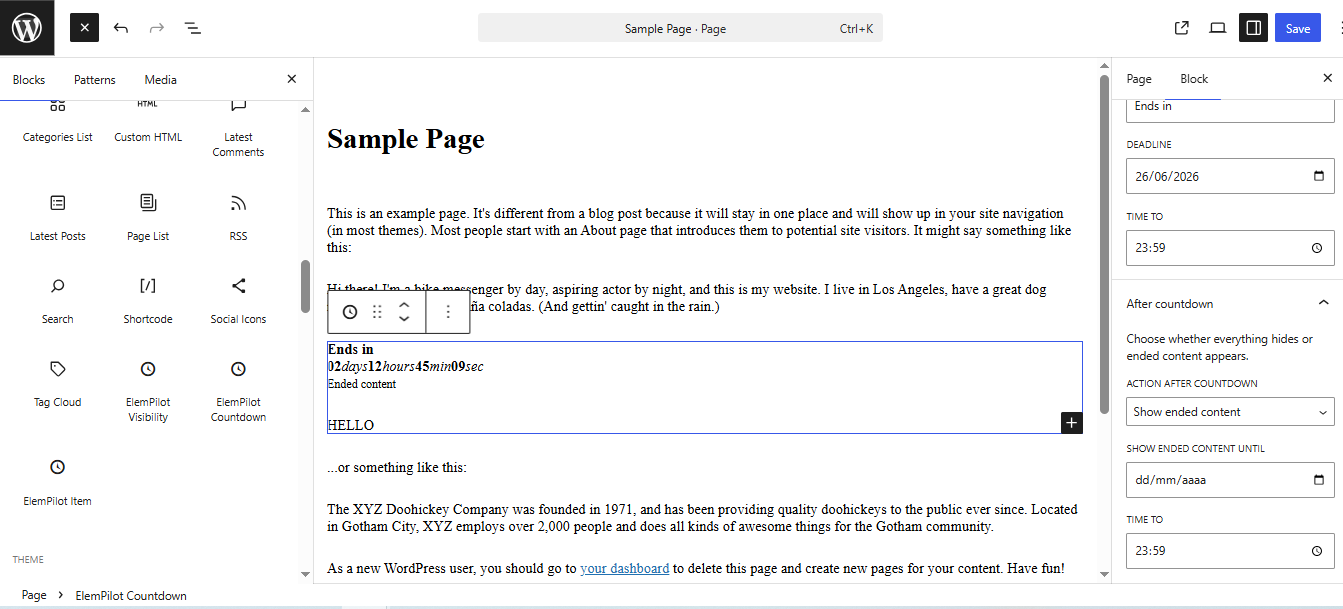
Task: Save the page
Action: [x=1298, y=28]
